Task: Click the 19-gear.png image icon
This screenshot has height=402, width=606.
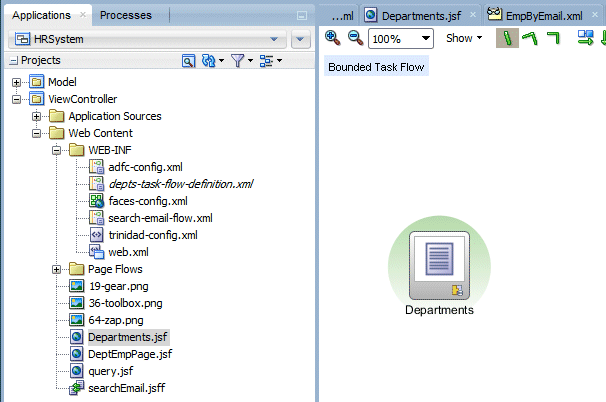Action: point(77,286)
